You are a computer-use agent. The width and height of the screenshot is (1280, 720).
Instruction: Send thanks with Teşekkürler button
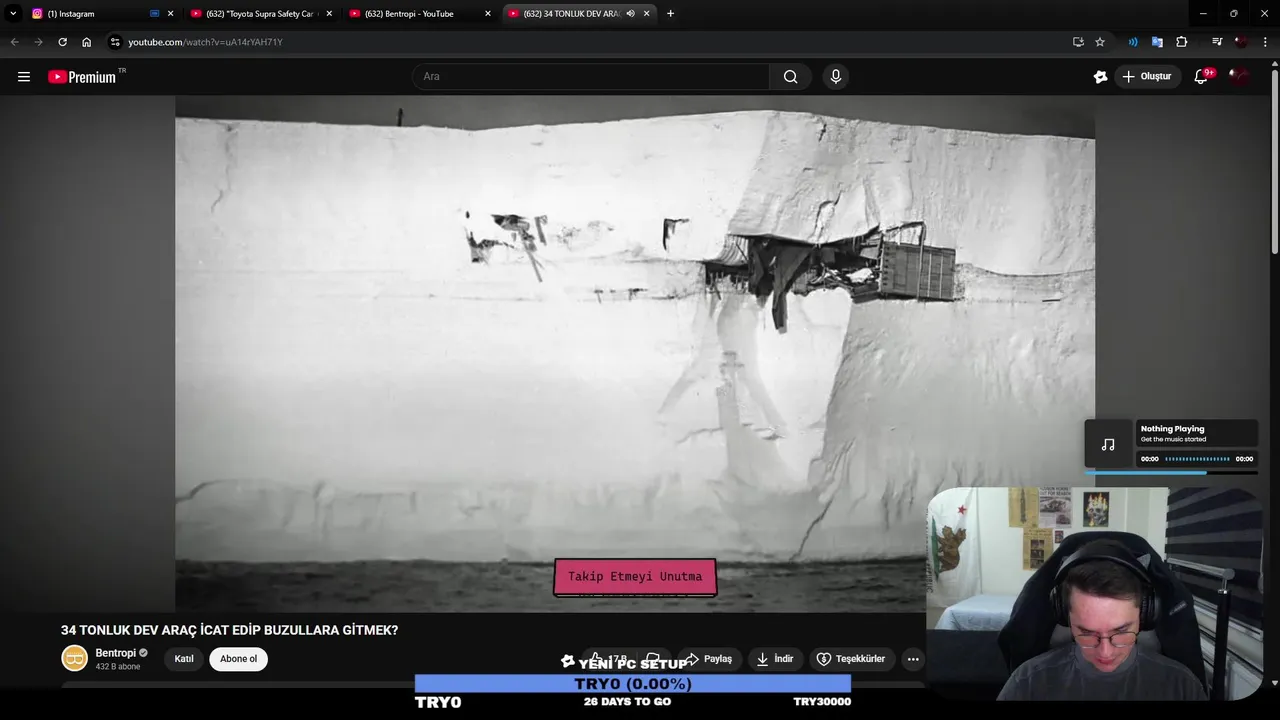pyautogui.click(x=851, y=659)
